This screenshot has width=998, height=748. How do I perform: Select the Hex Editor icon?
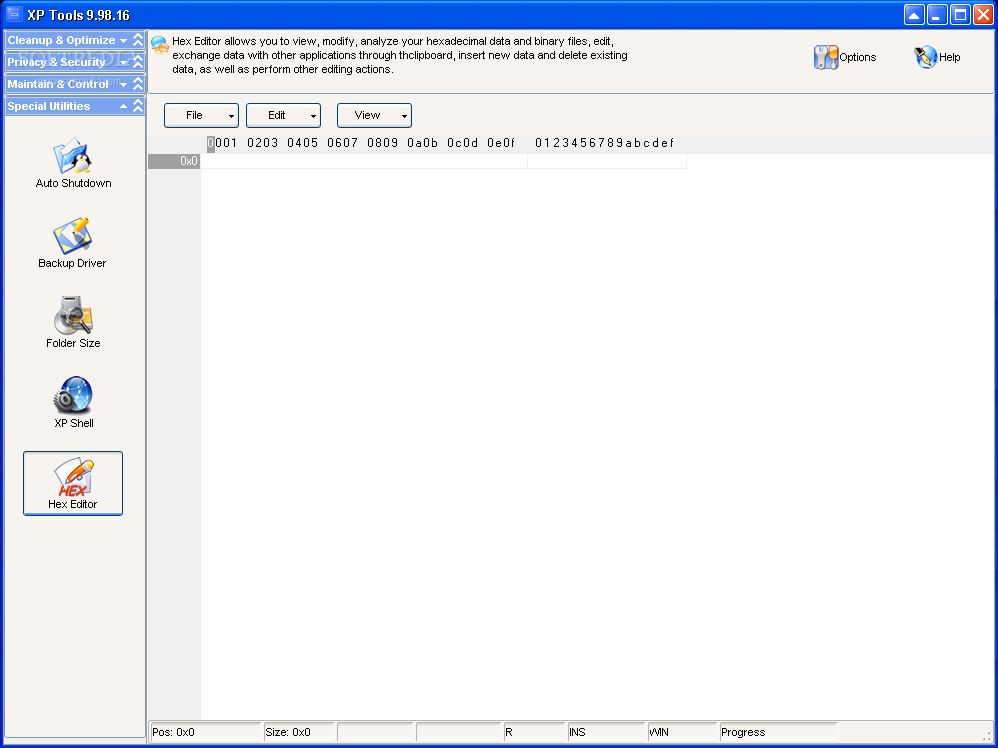pyautogui.click(x=73, y=483)
